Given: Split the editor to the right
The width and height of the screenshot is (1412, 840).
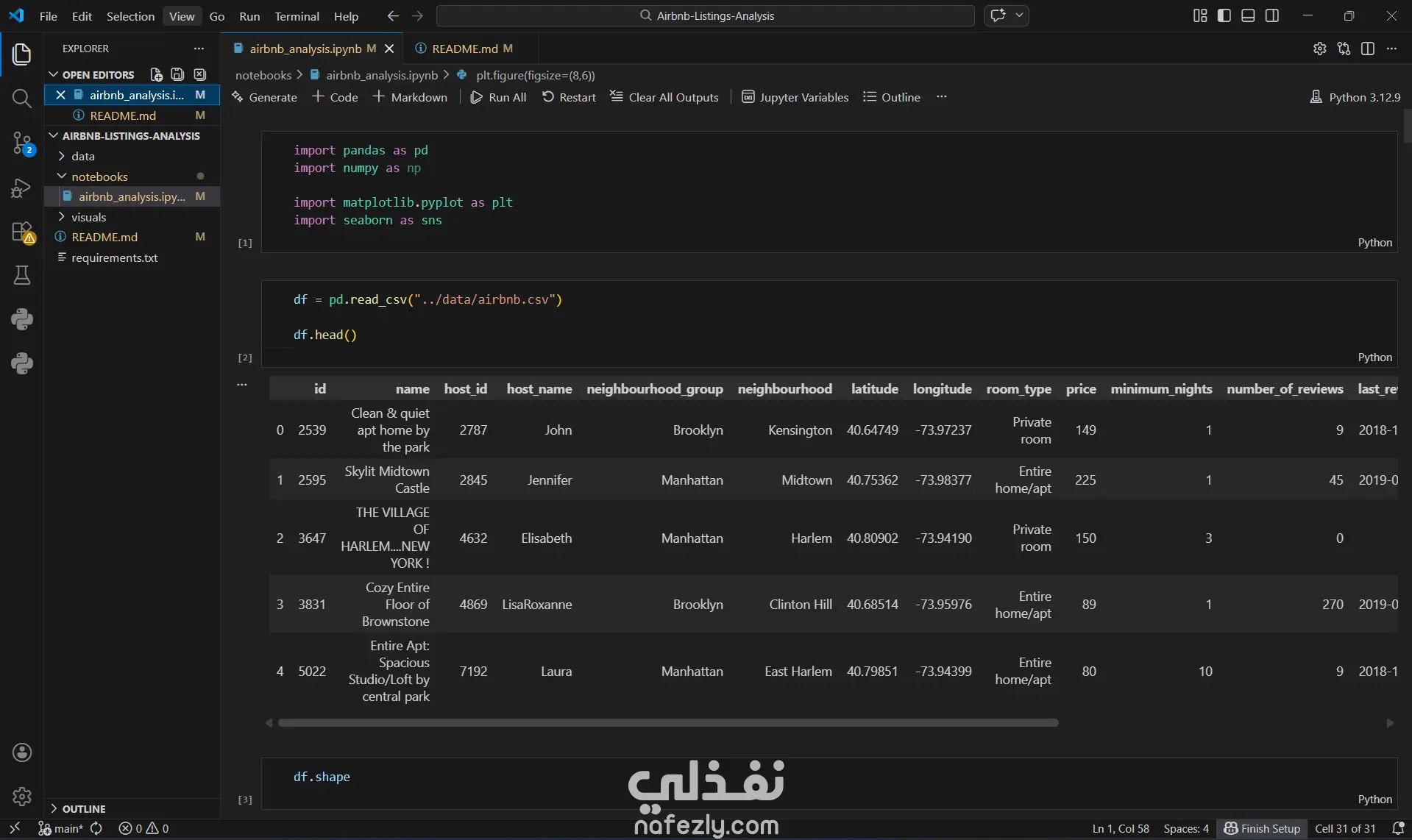Looking at the screenshot, I should pyautogui.click(x=1368, y=49).
